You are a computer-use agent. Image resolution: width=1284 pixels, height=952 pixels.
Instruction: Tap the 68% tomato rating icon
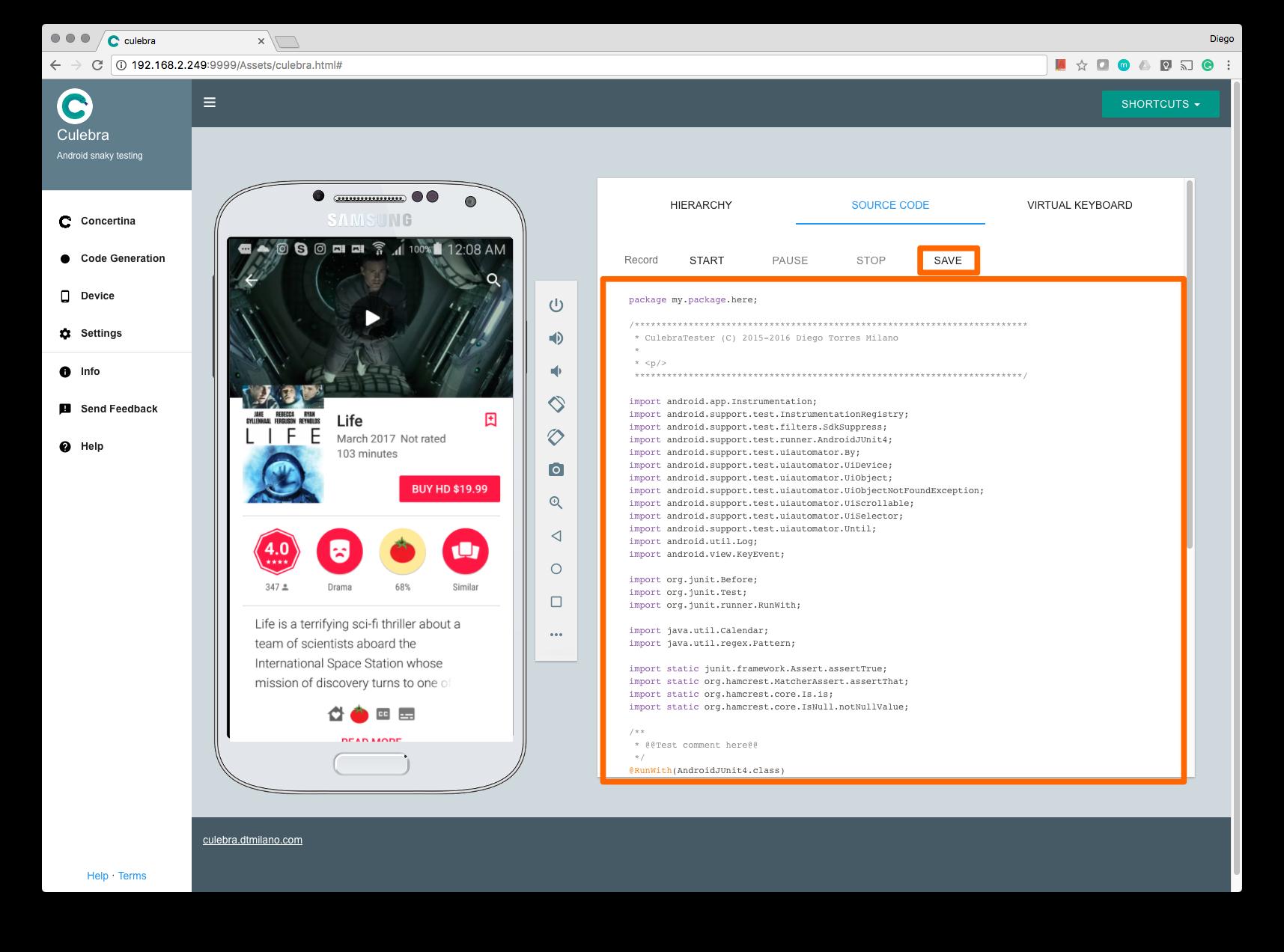403,552
